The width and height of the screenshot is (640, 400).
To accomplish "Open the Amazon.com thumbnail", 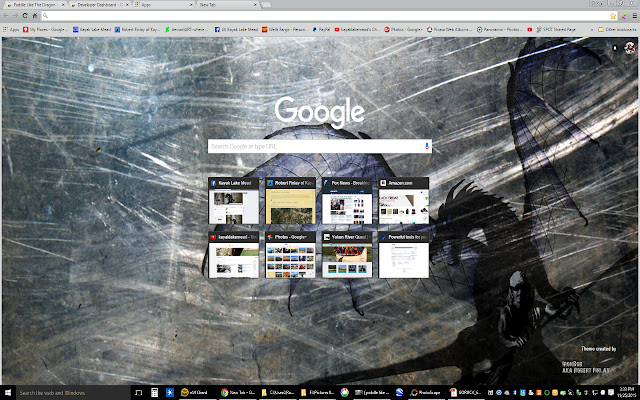I will coord(404,201).
